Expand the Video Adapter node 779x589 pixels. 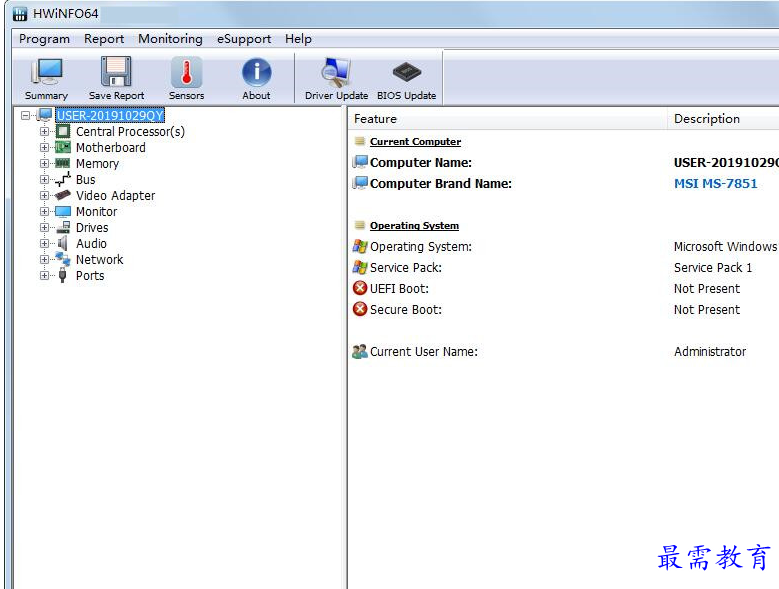pyautogui.click(x=44, y=196)
